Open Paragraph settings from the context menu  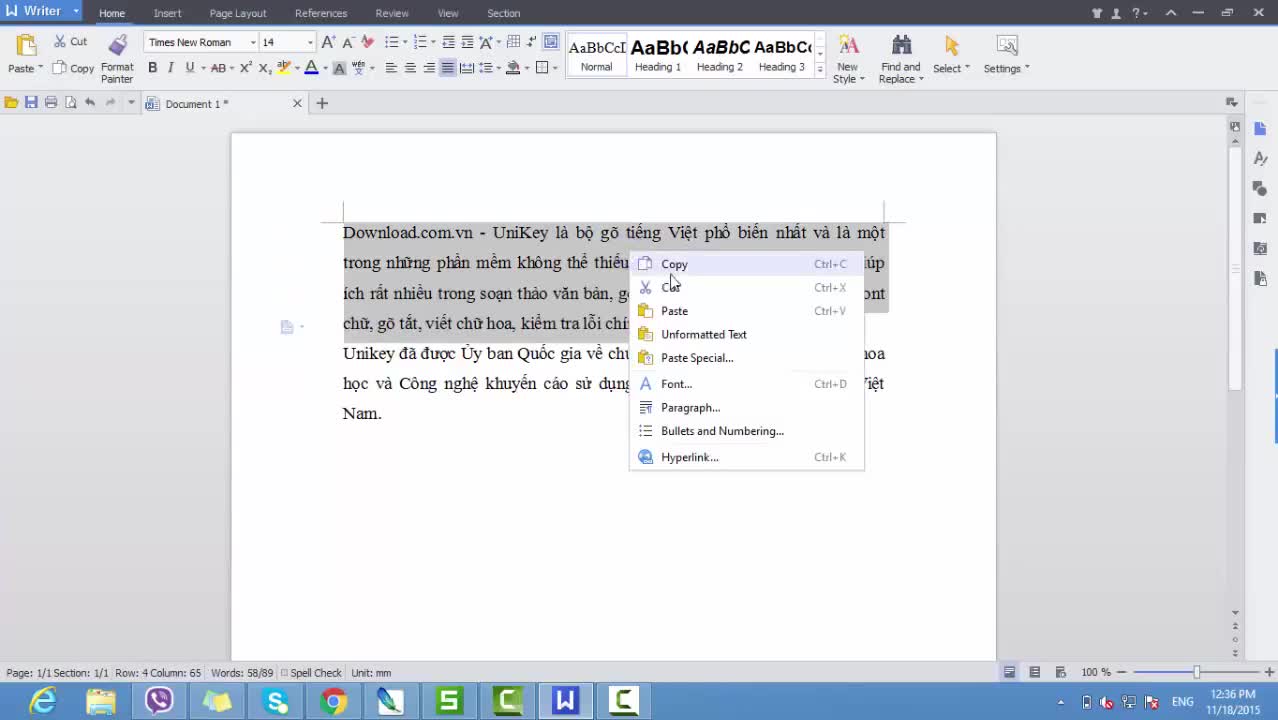(x=746, y=407)
